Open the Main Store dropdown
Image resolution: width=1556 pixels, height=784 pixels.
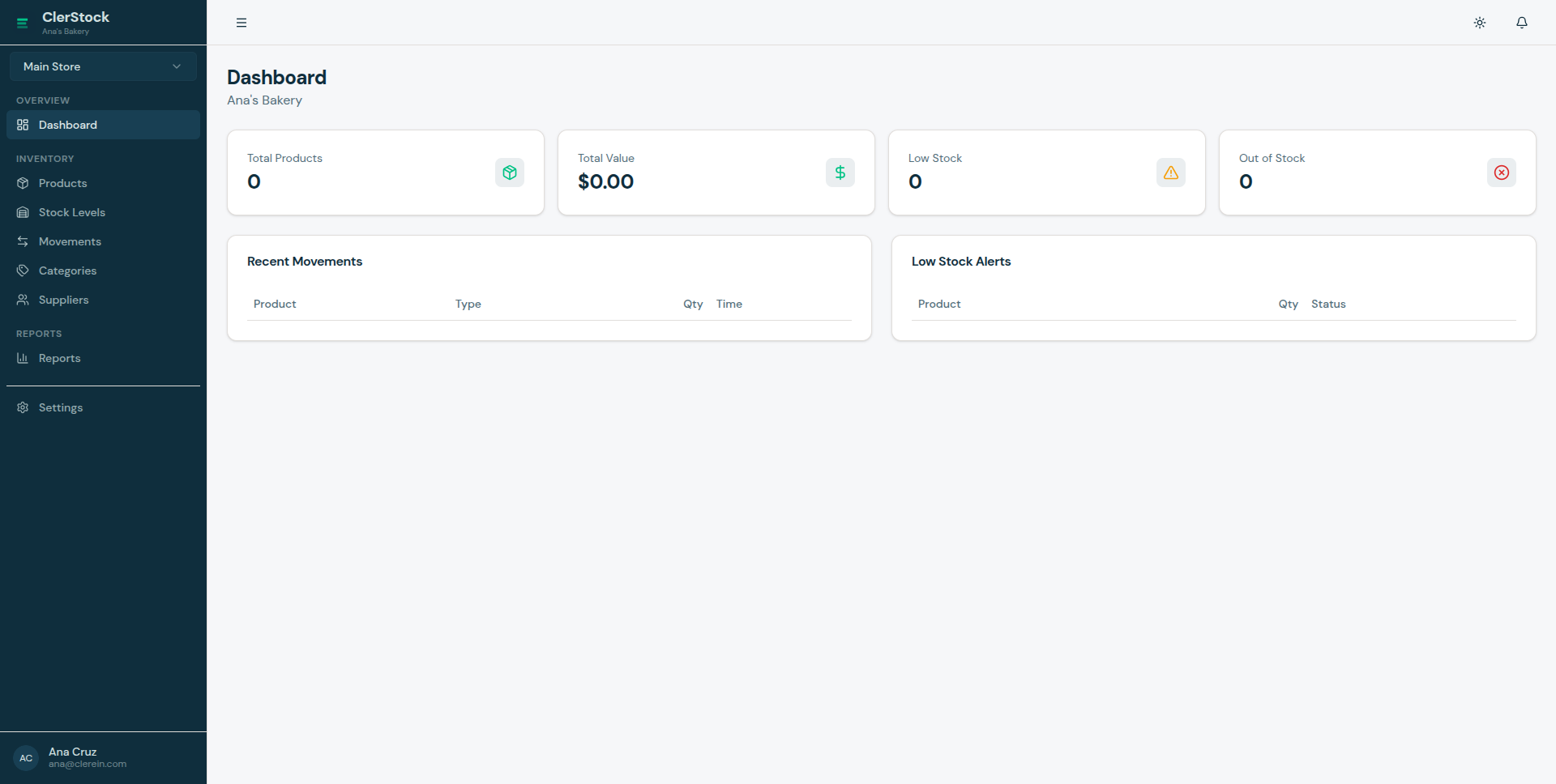click(103, 66)
